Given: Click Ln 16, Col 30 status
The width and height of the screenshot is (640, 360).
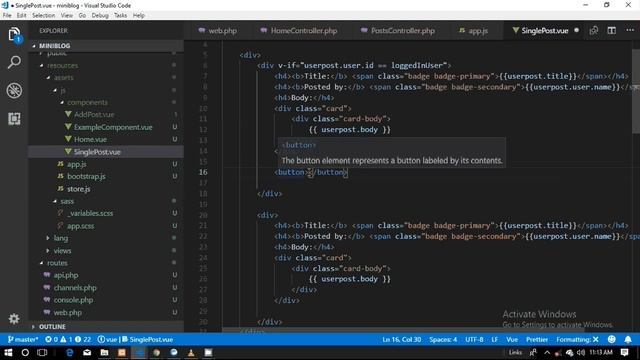Looking at the screenshot, I should pyautogui.click(x=402, y=340).
